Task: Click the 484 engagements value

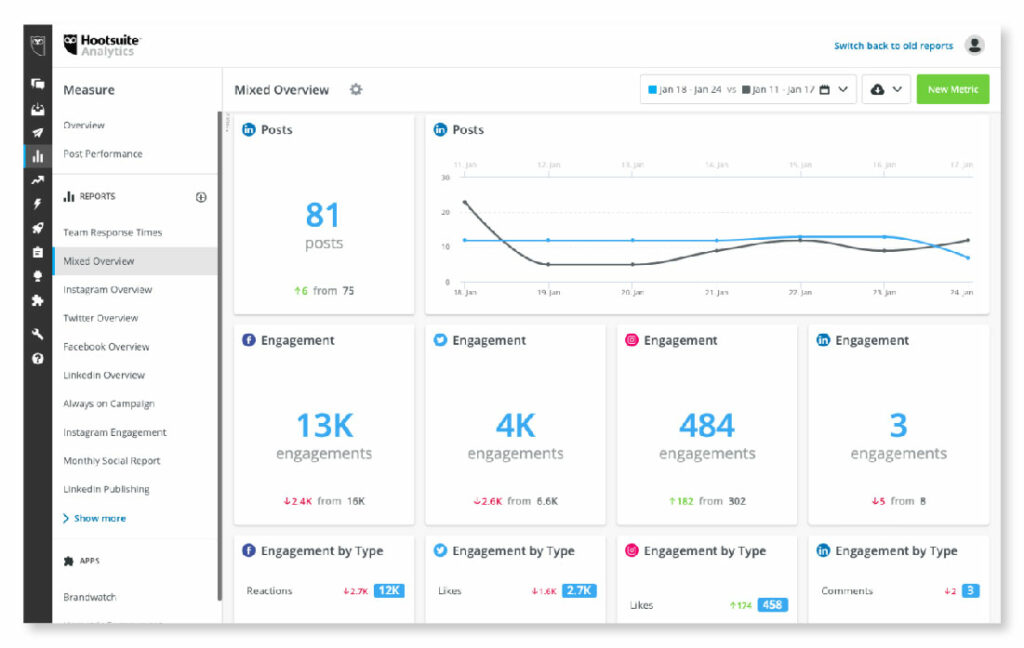Action: point(707,426)
